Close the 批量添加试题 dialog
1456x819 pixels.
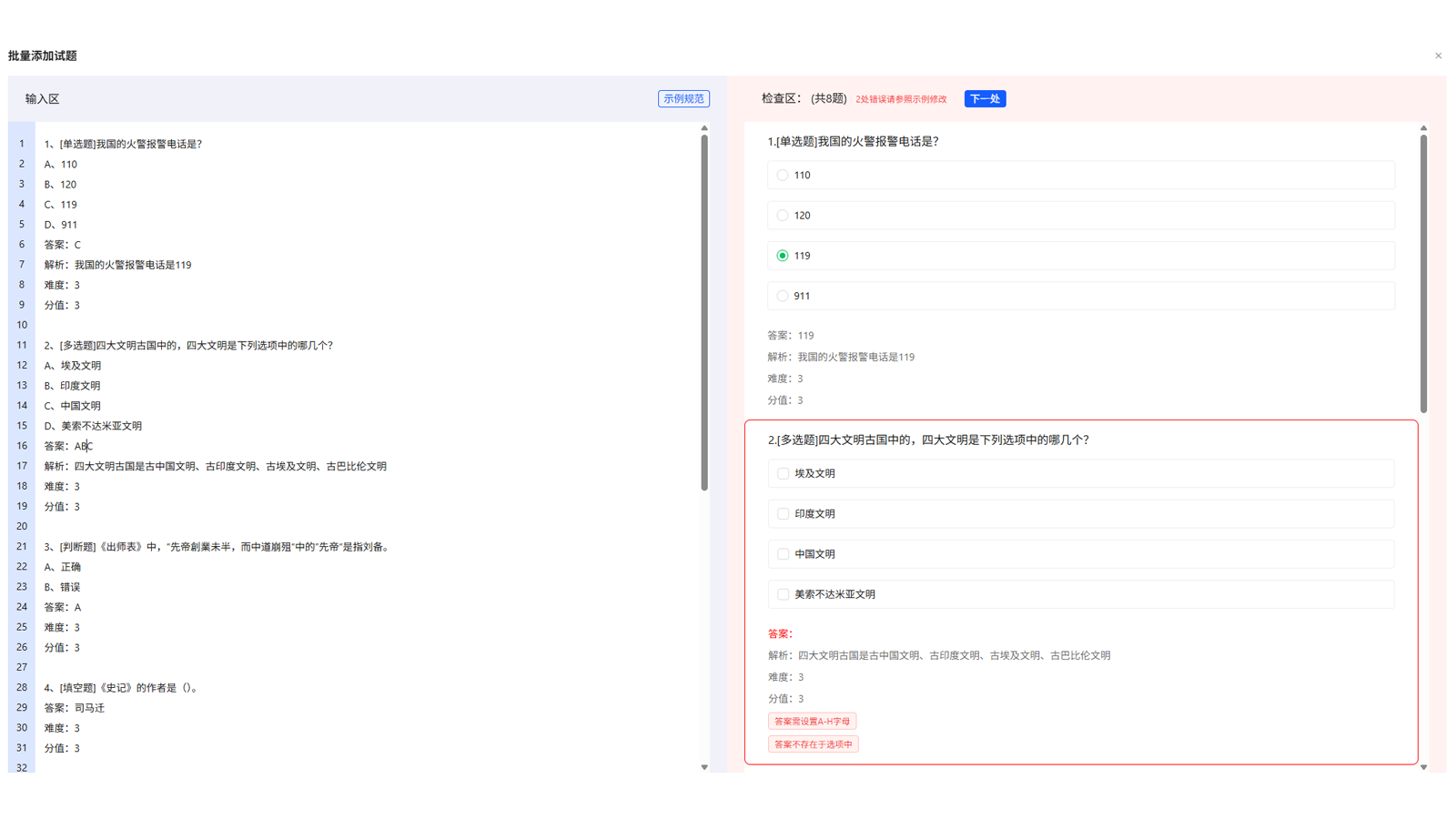(x=1438, y=56)
